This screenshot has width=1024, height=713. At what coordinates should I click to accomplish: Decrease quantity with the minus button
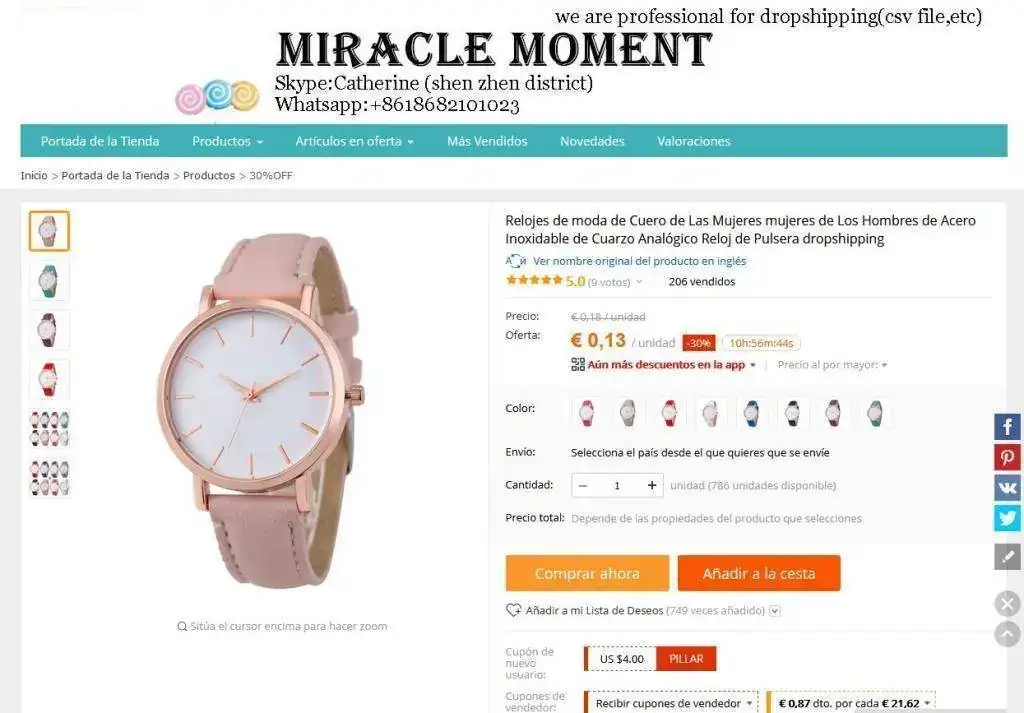583,485
